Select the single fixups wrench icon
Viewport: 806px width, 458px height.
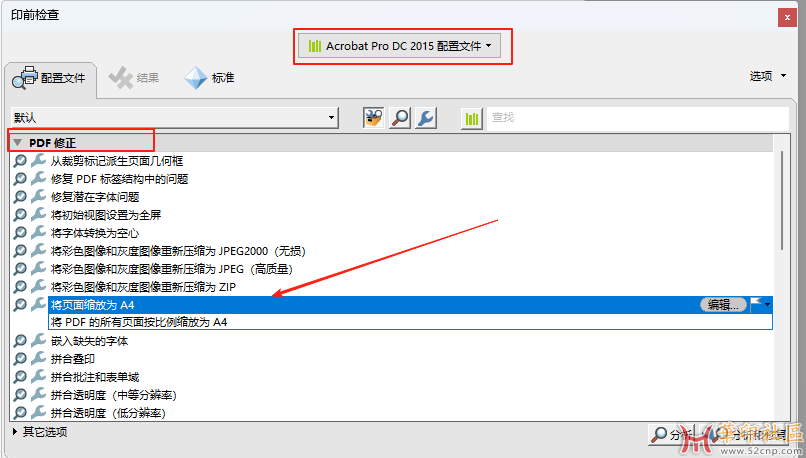(x=426, y=118)
